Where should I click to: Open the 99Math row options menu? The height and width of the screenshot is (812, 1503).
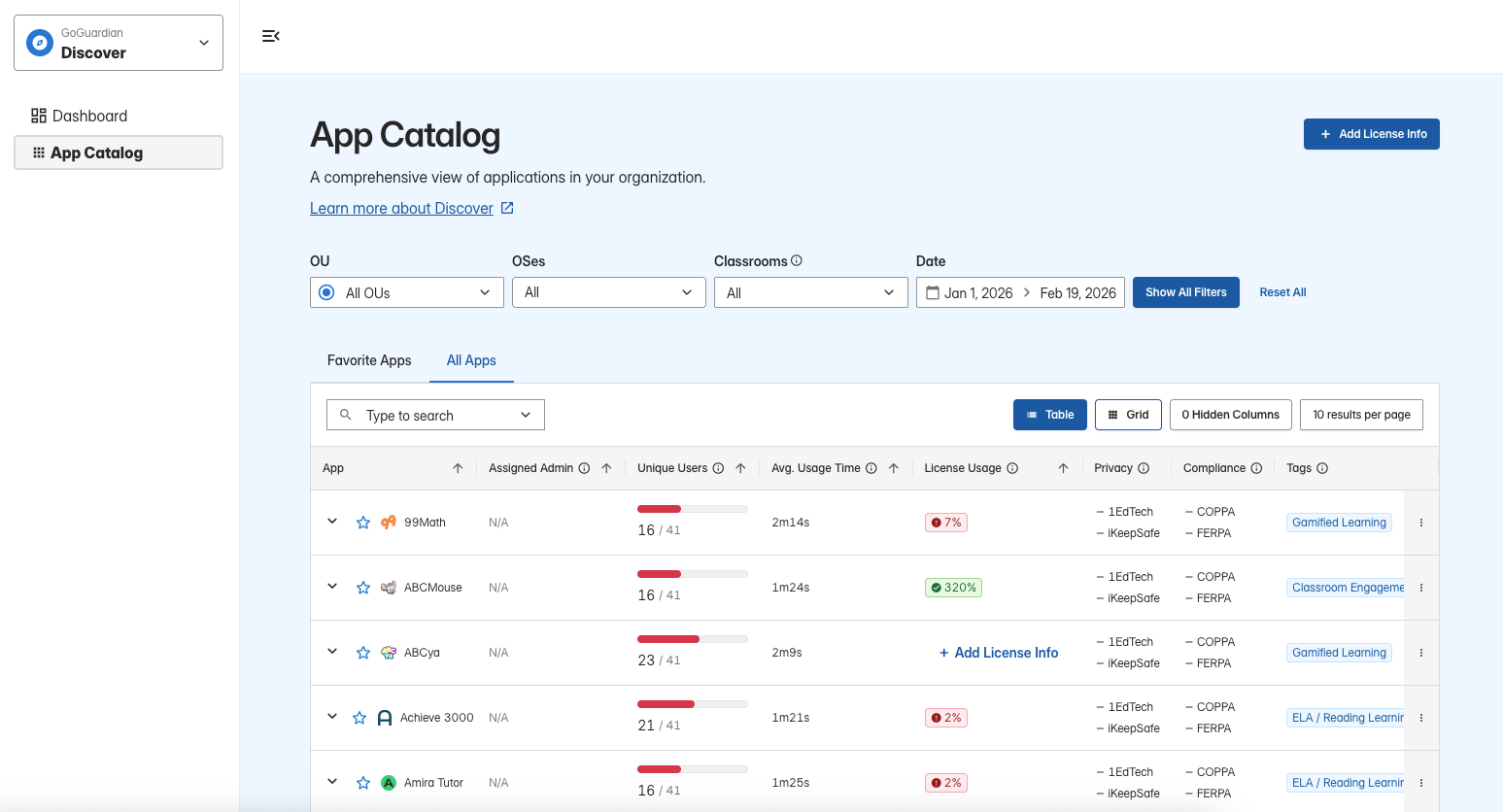(1421, 523)
